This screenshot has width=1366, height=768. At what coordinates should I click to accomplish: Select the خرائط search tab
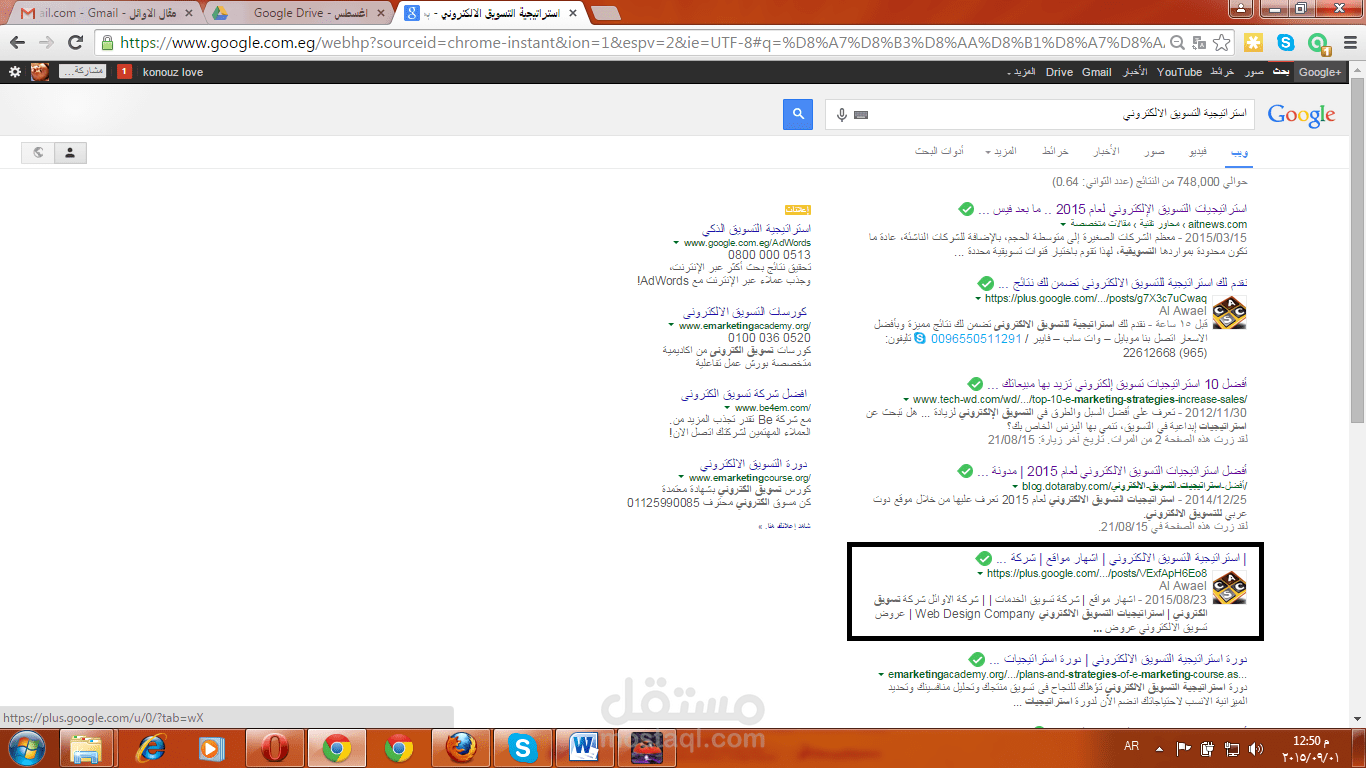point(1056,151)
